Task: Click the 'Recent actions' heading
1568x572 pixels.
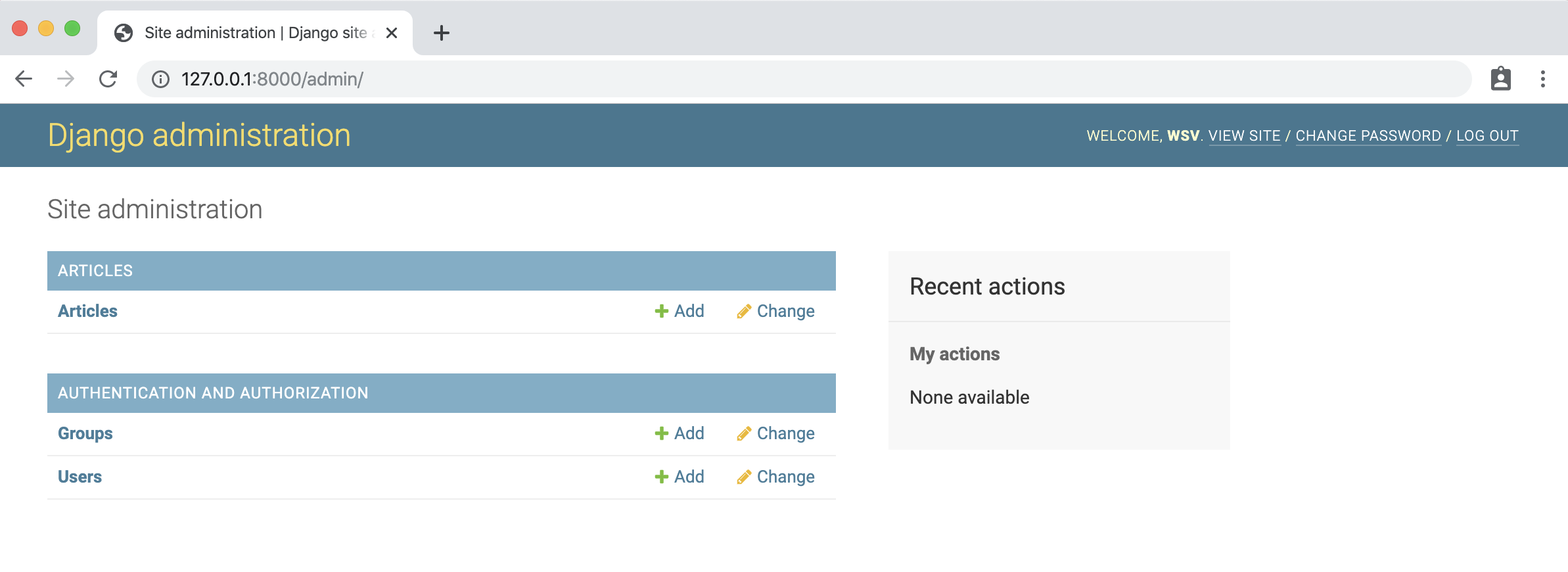Action: coord(987,287)
